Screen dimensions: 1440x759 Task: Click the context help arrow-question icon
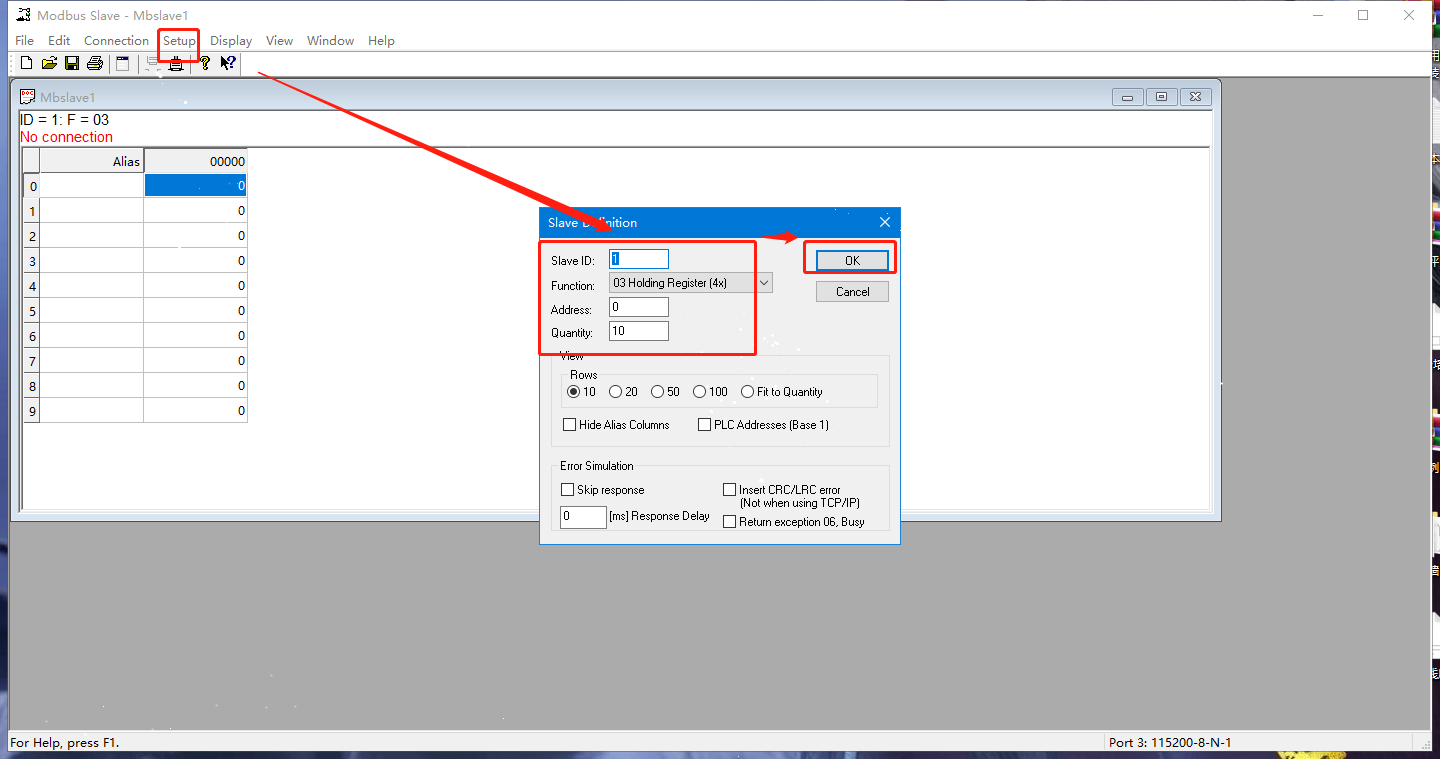pyautogui.click(x=228, y=64)
